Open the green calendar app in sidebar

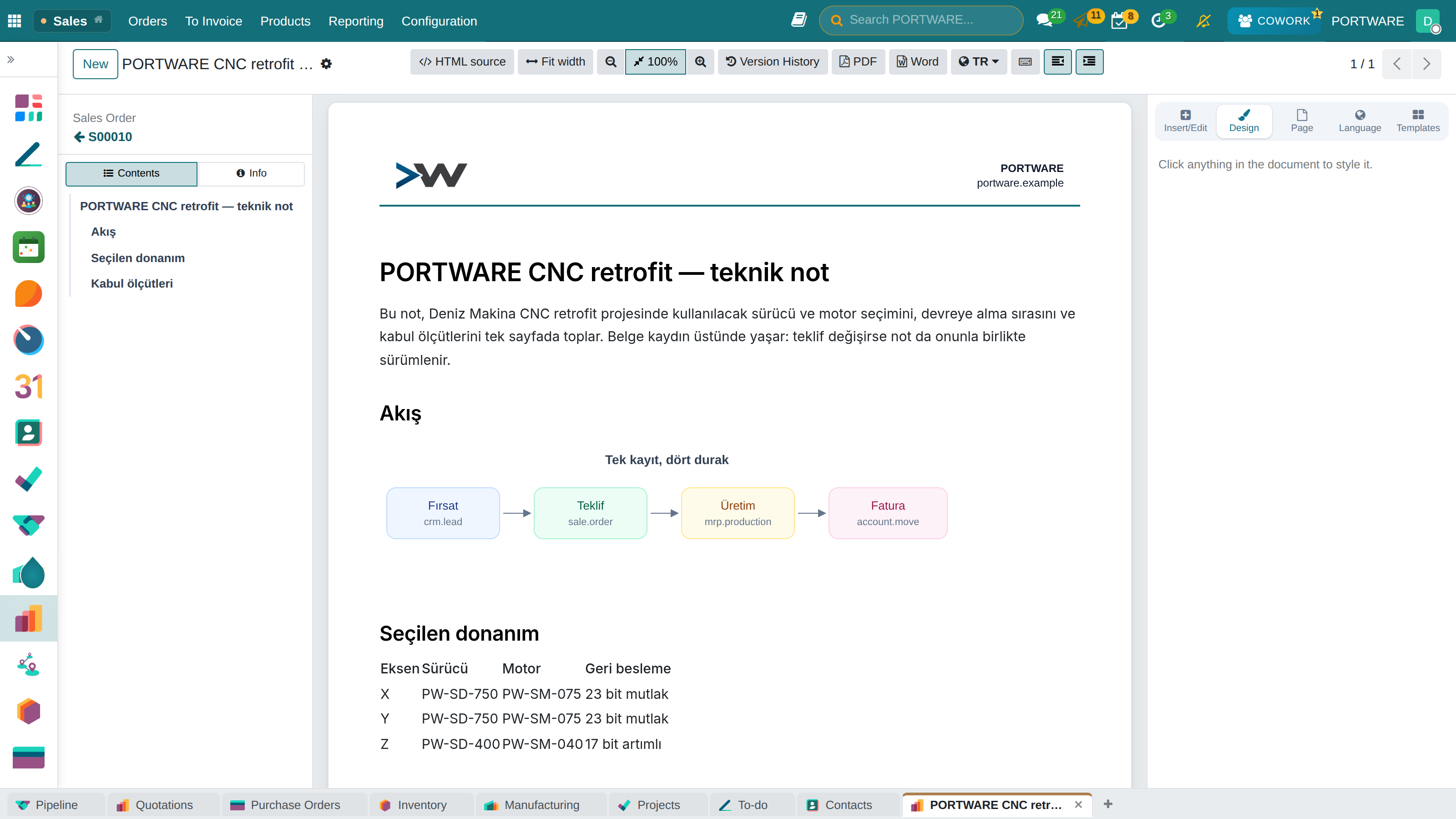point(28,247)
